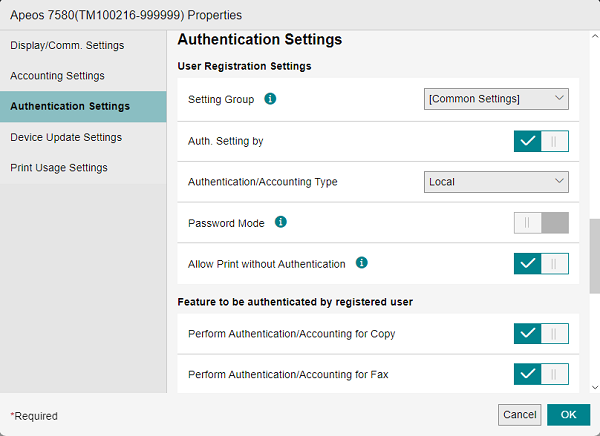Open Display/Comm. Settings section
Screen dimensions: 600x436
83,45
